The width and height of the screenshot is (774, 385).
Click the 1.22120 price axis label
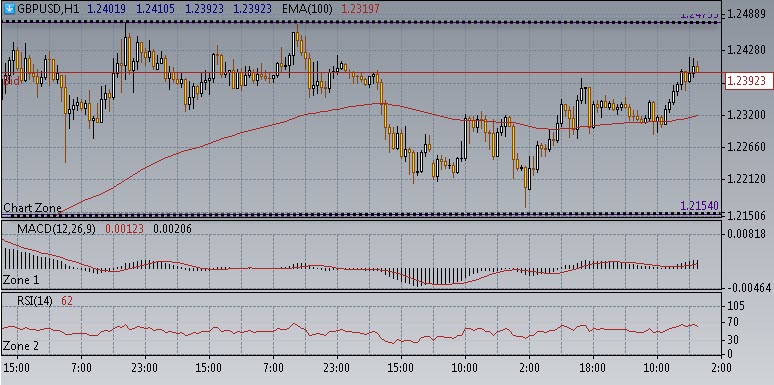pos(746,179)
